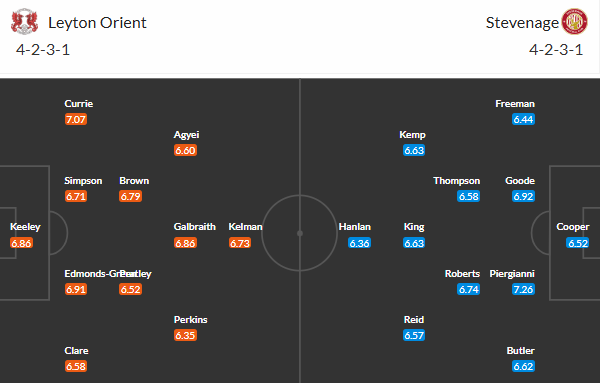600x383 pixels.
Task: Select Goode's 6.92 rating badge
Action: (523, 196)
